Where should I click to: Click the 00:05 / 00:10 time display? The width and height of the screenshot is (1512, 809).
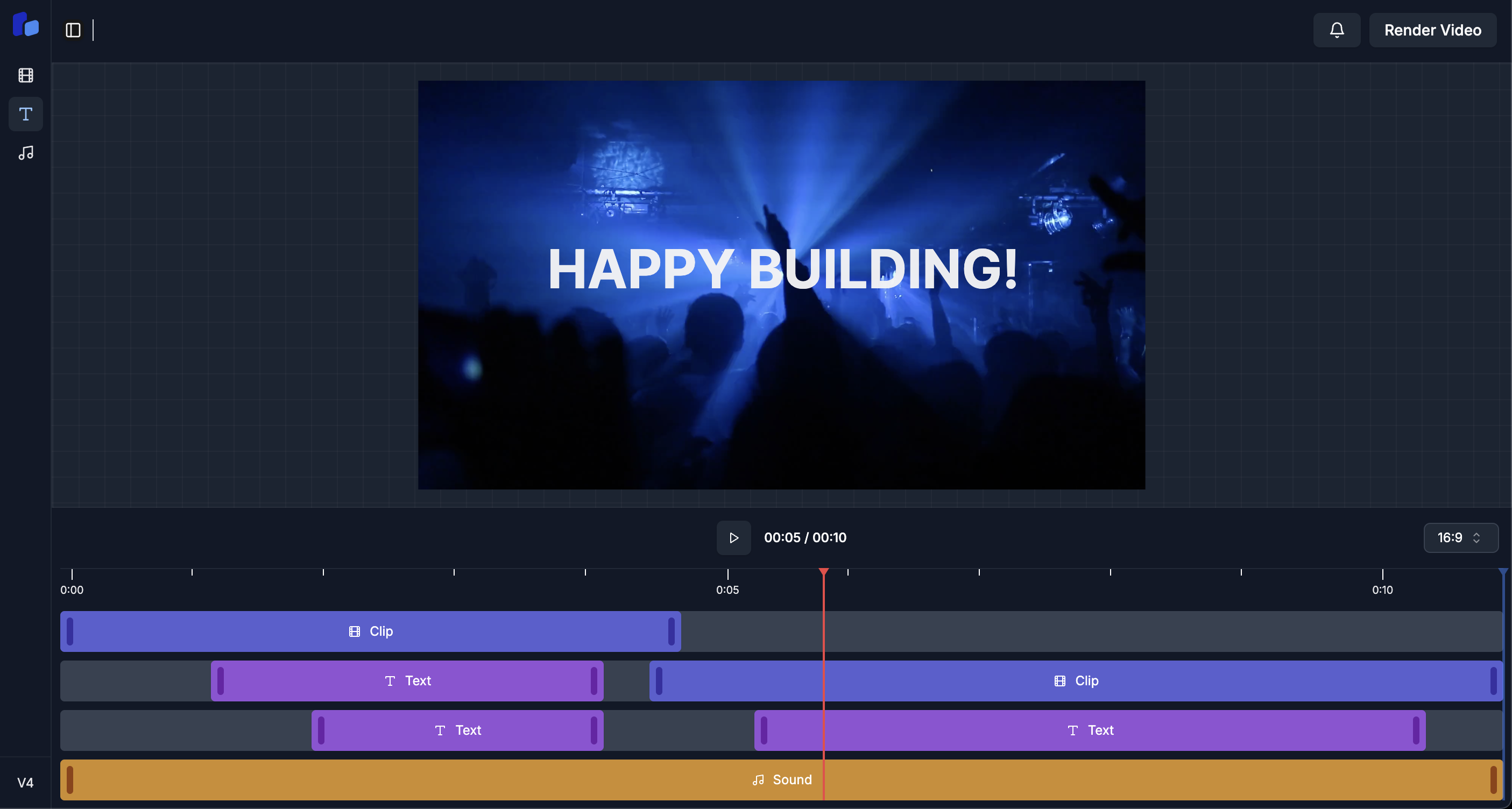pyautogui.click(x=805, y=537)
